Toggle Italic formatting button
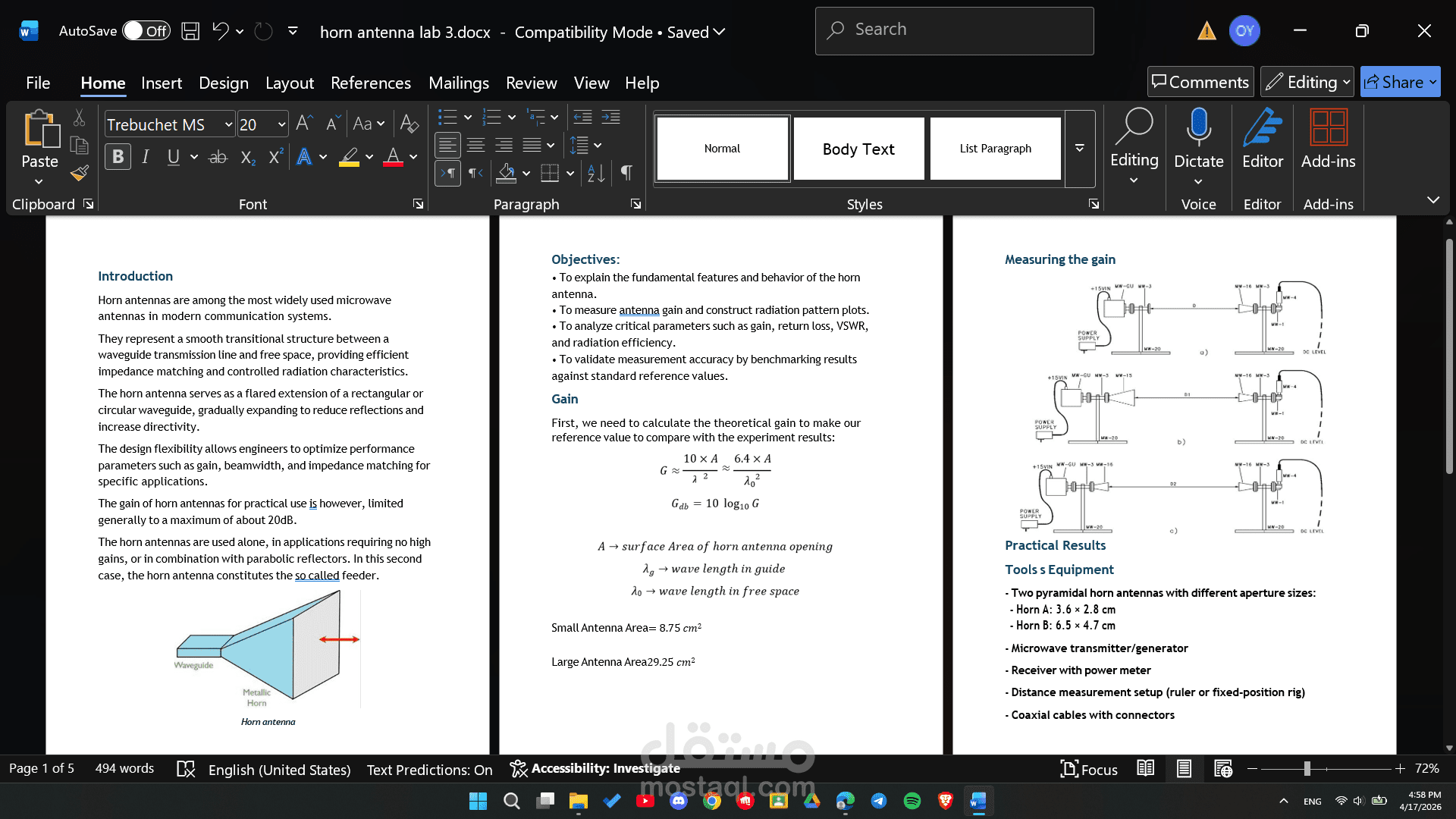This screenshot has width=1456, height=819. pyautogui.click(x=146, y=157)
